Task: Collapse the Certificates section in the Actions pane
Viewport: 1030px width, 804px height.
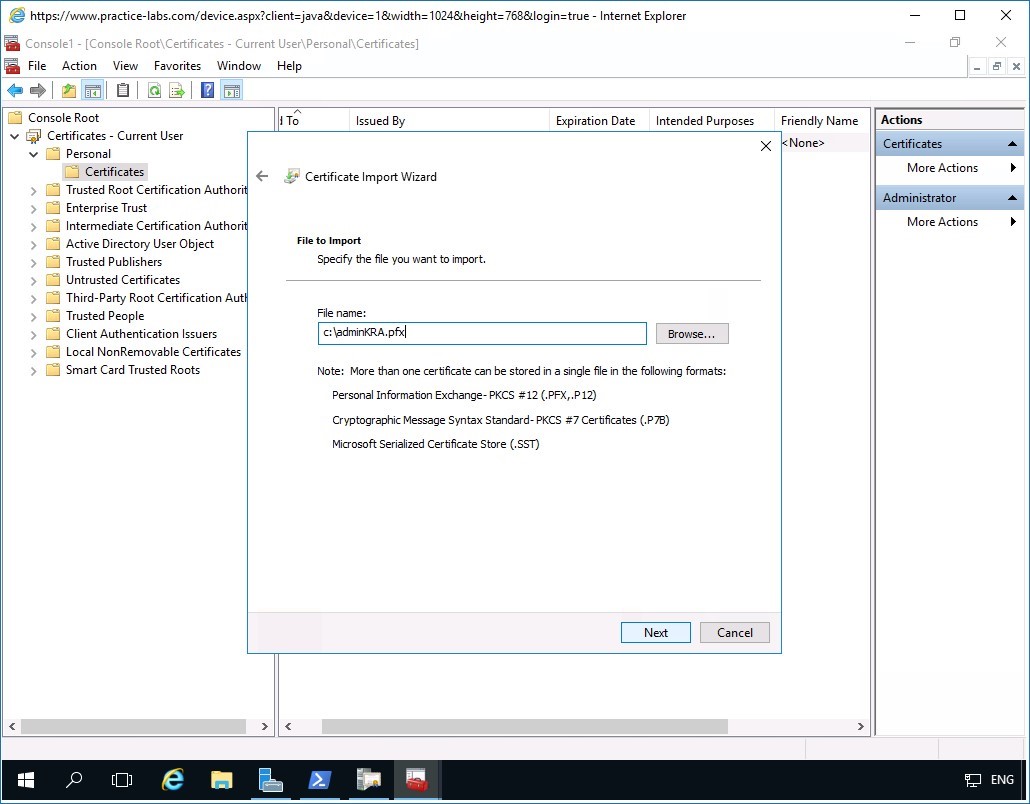Action: pos(1012,144)
